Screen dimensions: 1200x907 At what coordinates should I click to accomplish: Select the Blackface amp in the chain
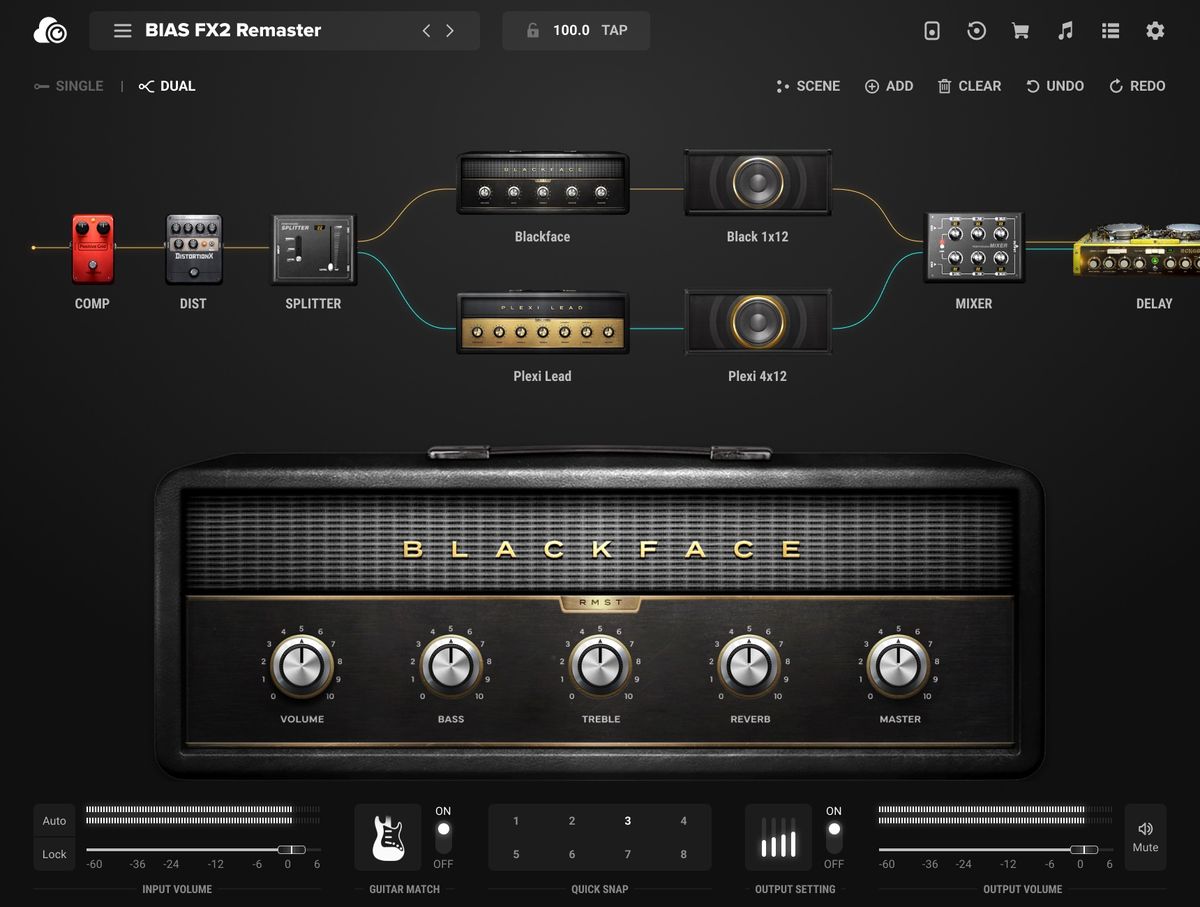543,183
